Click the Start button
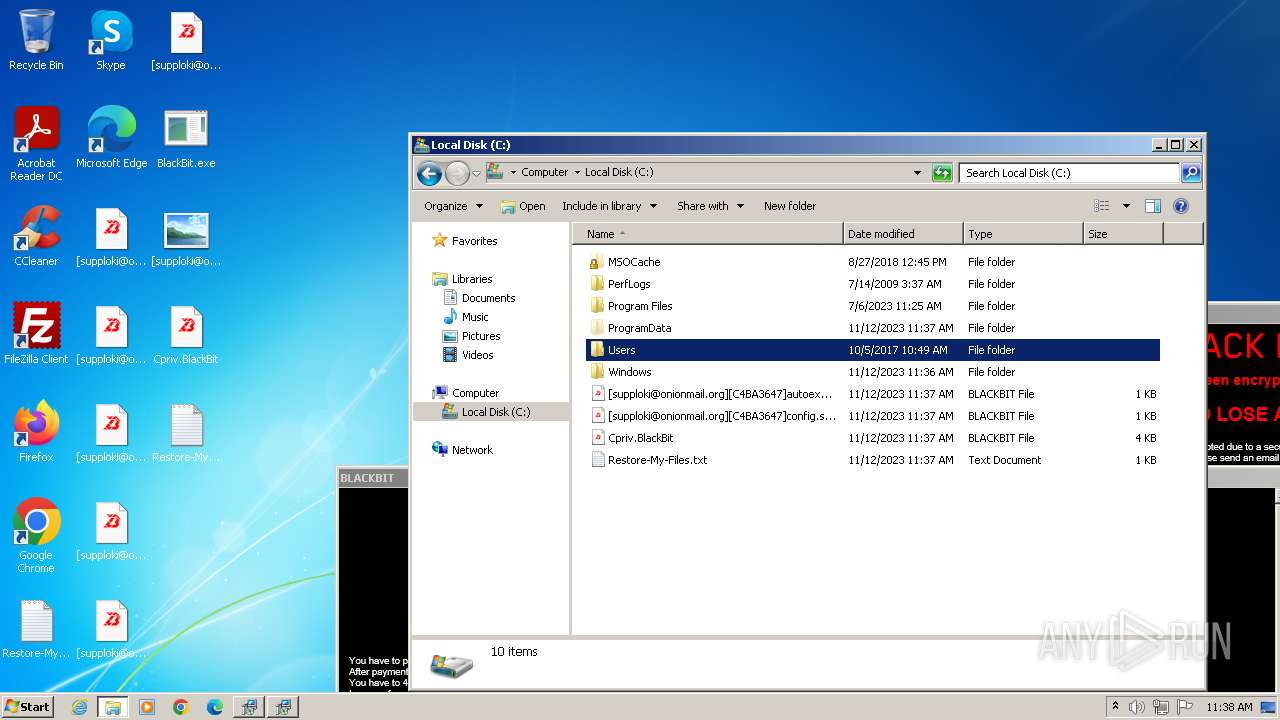1280x720 pixels. click(x=28, y=707)
